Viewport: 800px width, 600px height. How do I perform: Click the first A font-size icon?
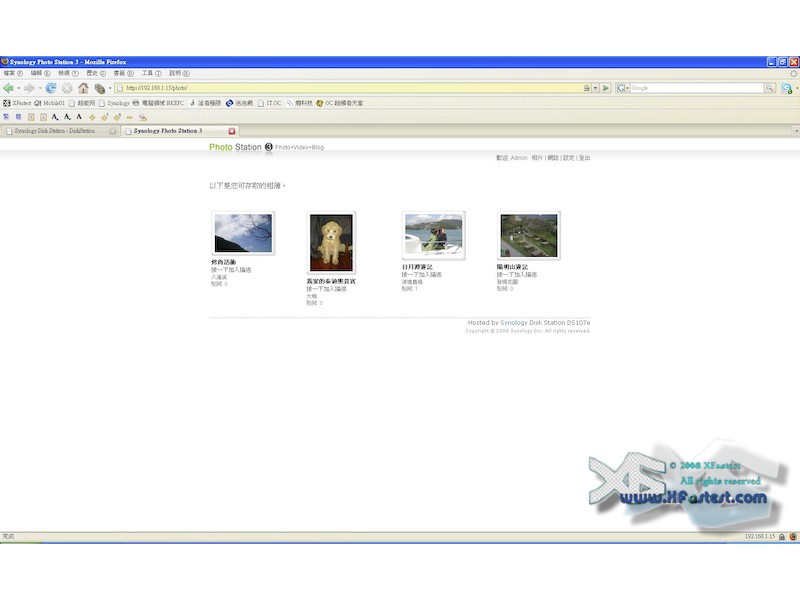[x=55, y=117]
